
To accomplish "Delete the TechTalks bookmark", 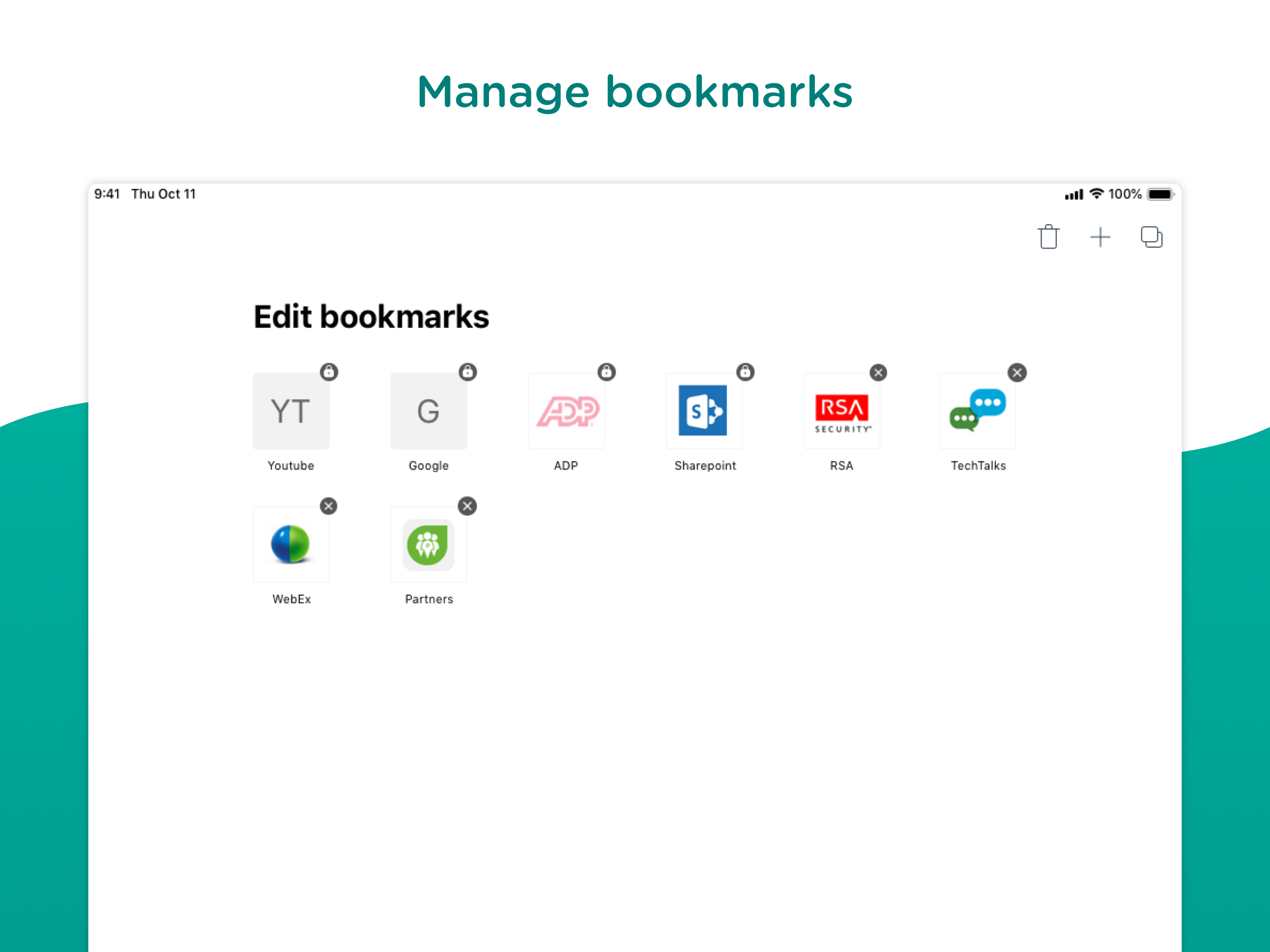I will (1017, 373).
